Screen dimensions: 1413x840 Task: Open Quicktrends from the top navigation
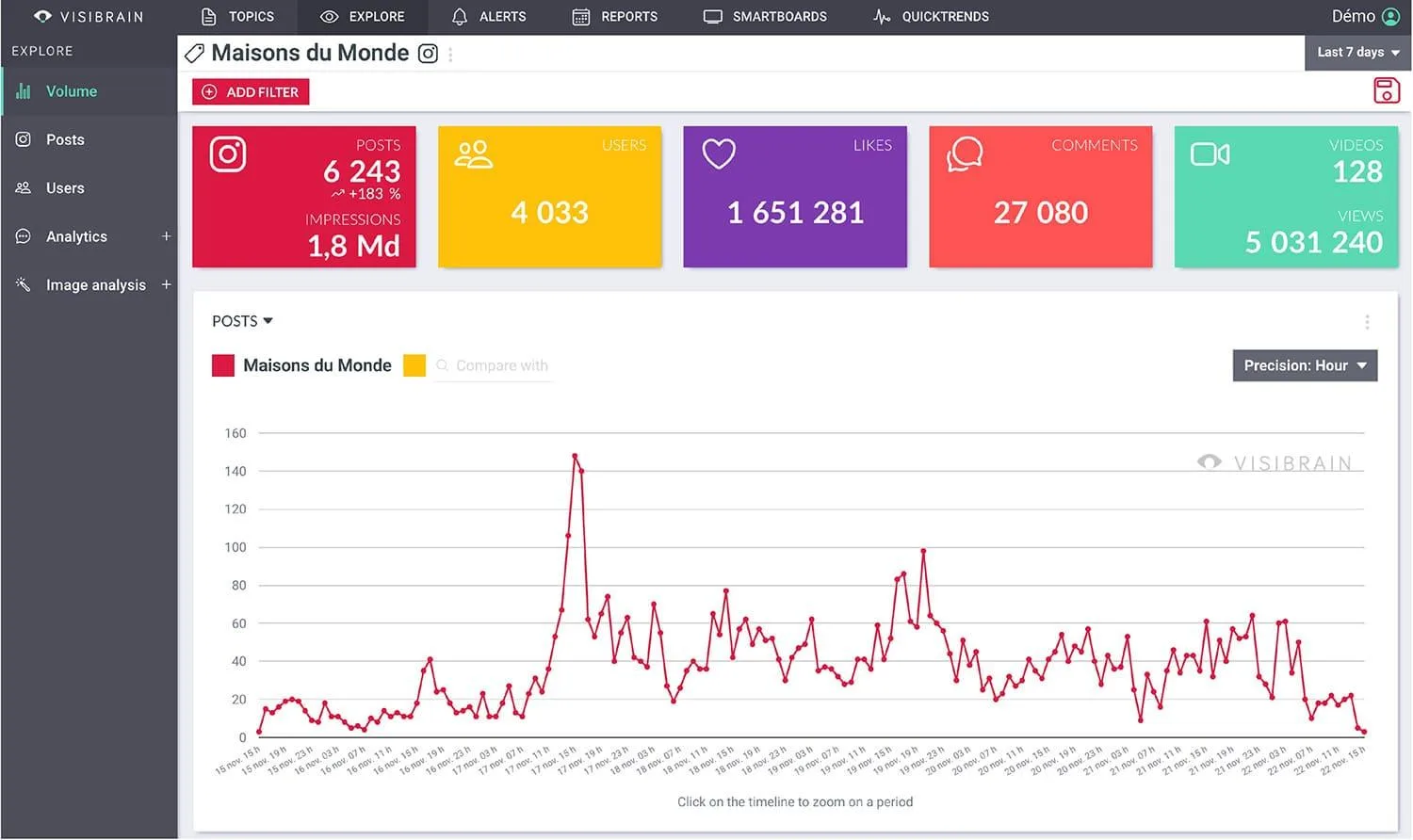(931, 17)
